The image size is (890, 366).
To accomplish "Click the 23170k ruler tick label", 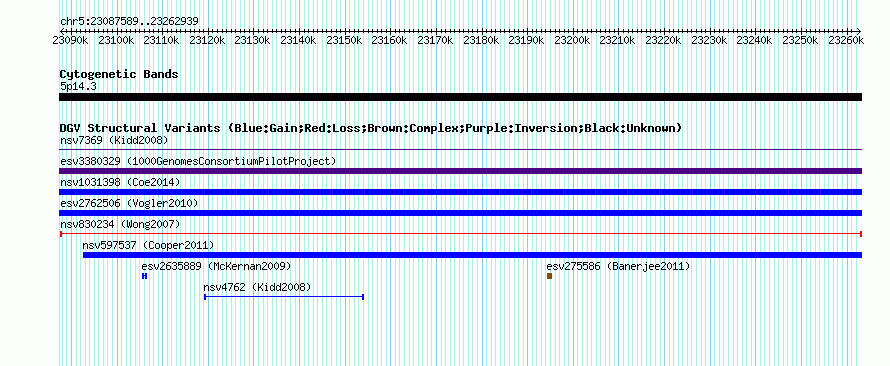I will [435, 40].
